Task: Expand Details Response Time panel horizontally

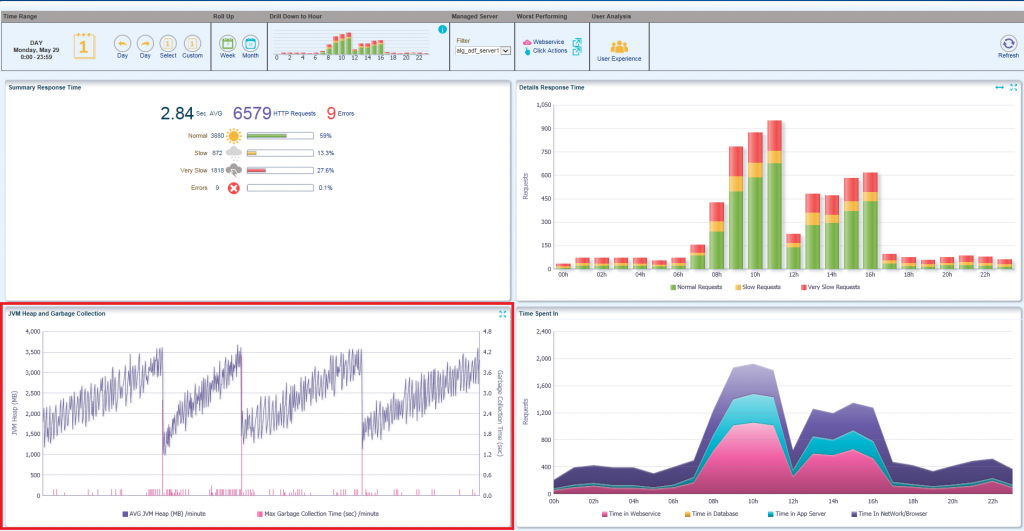Action: 998,88
